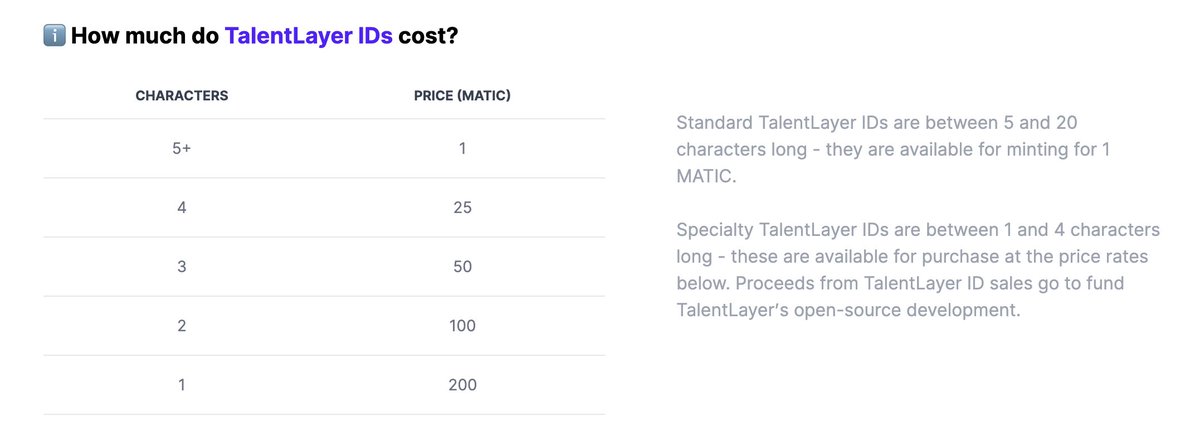Click the price value 25
The height and width of the screenshot is (435, 1200).
pos(462,208)
